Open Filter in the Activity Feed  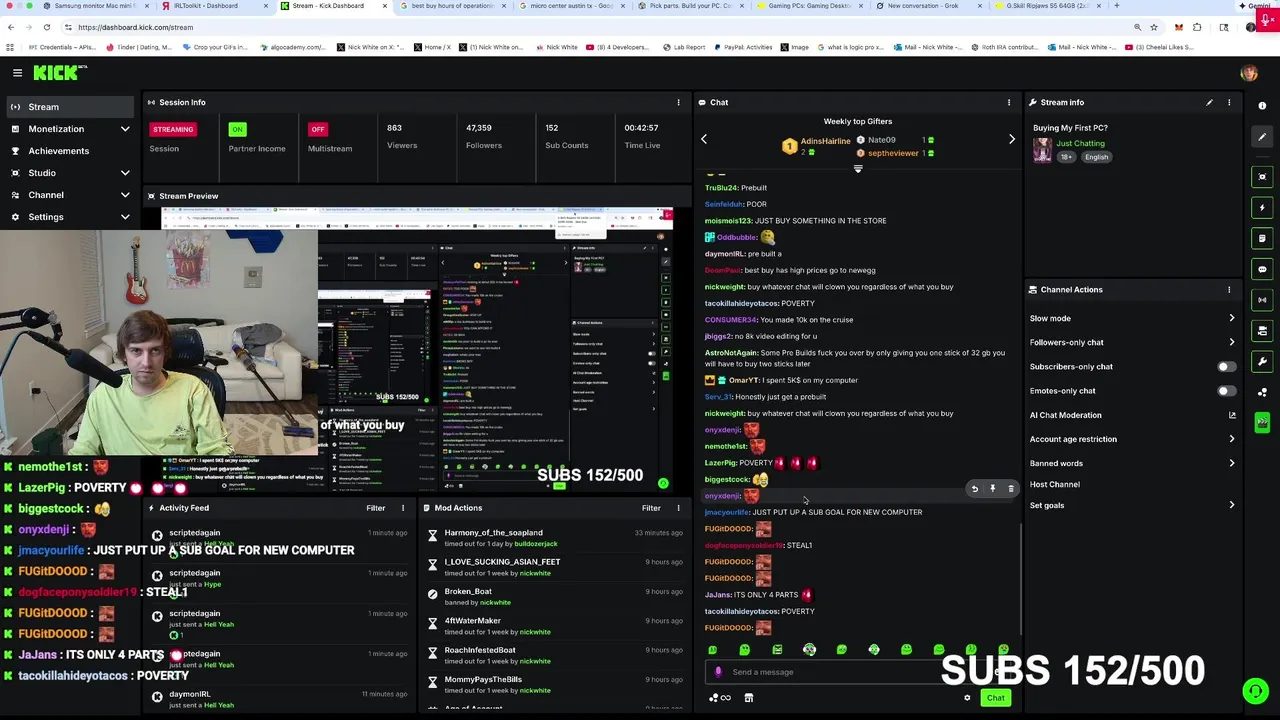click(375, 508)
